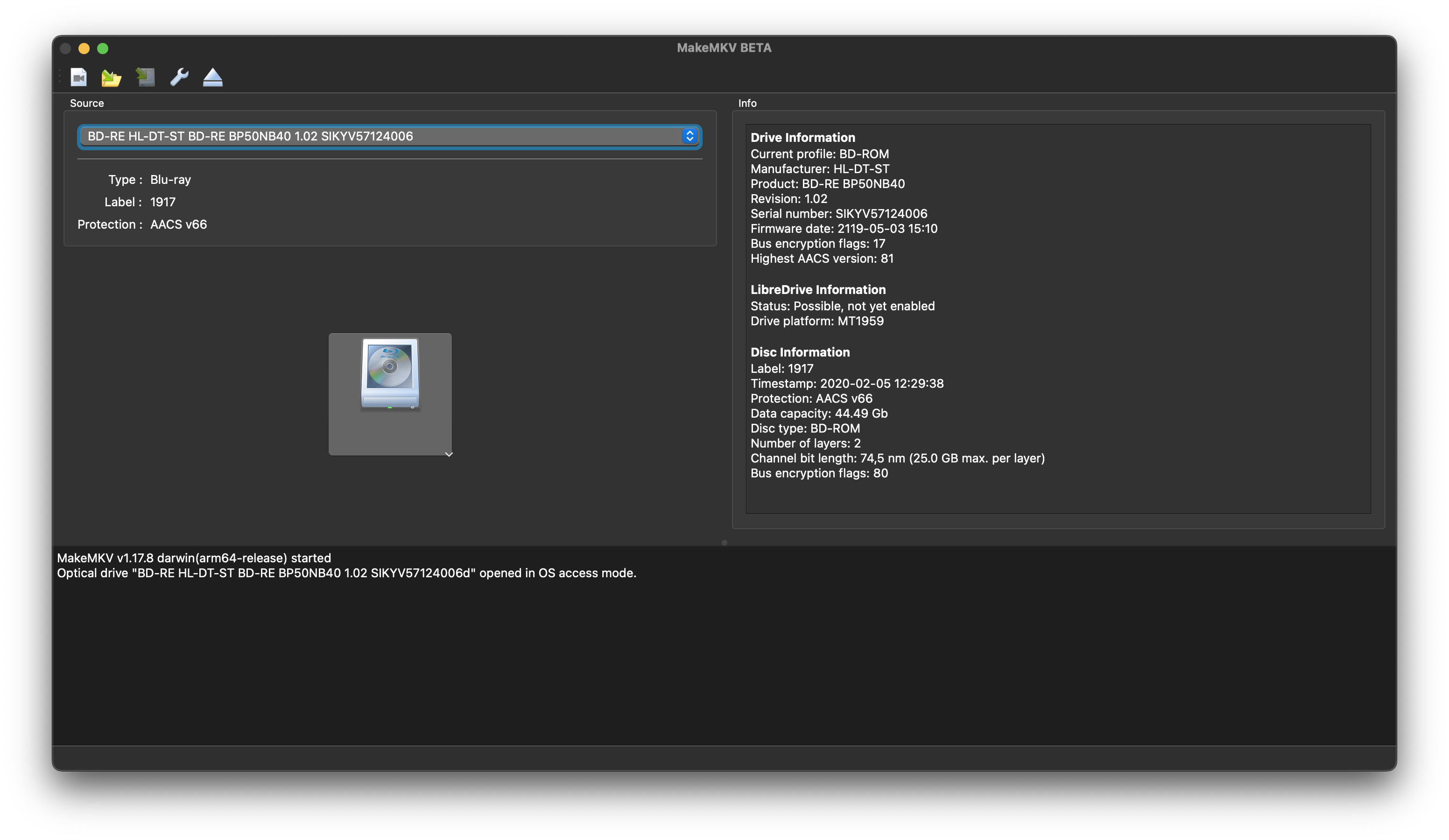Click log line about optical drive opened
The height and width of the screenshot is (840, 1449).
pos(347,573)
